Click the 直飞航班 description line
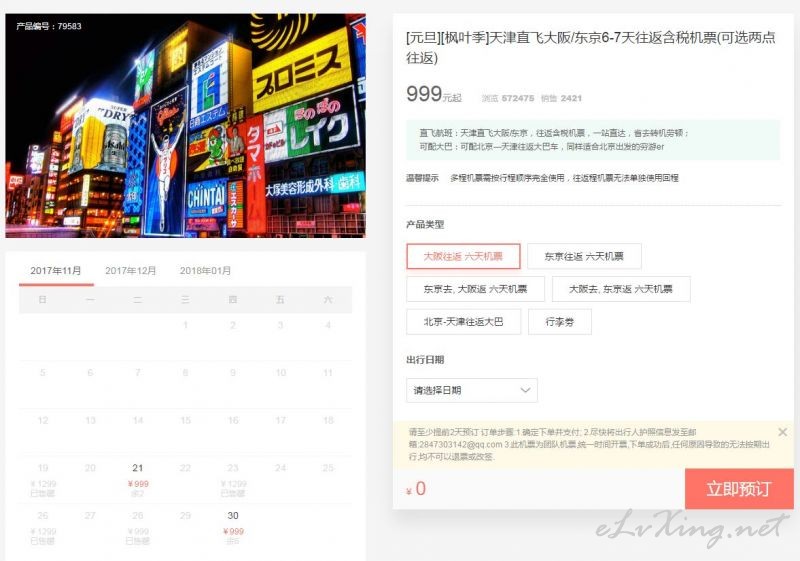The width and height of the screenshot is (800, 561). (554, 133)
